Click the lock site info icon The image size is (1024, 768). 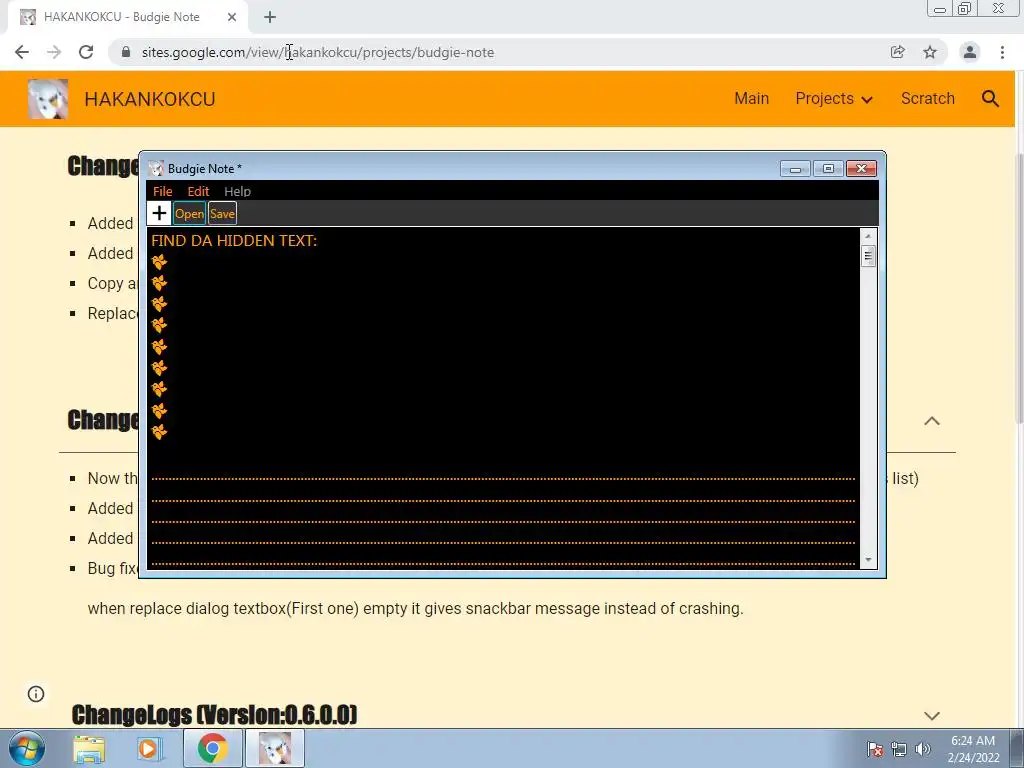click(126, 52)
